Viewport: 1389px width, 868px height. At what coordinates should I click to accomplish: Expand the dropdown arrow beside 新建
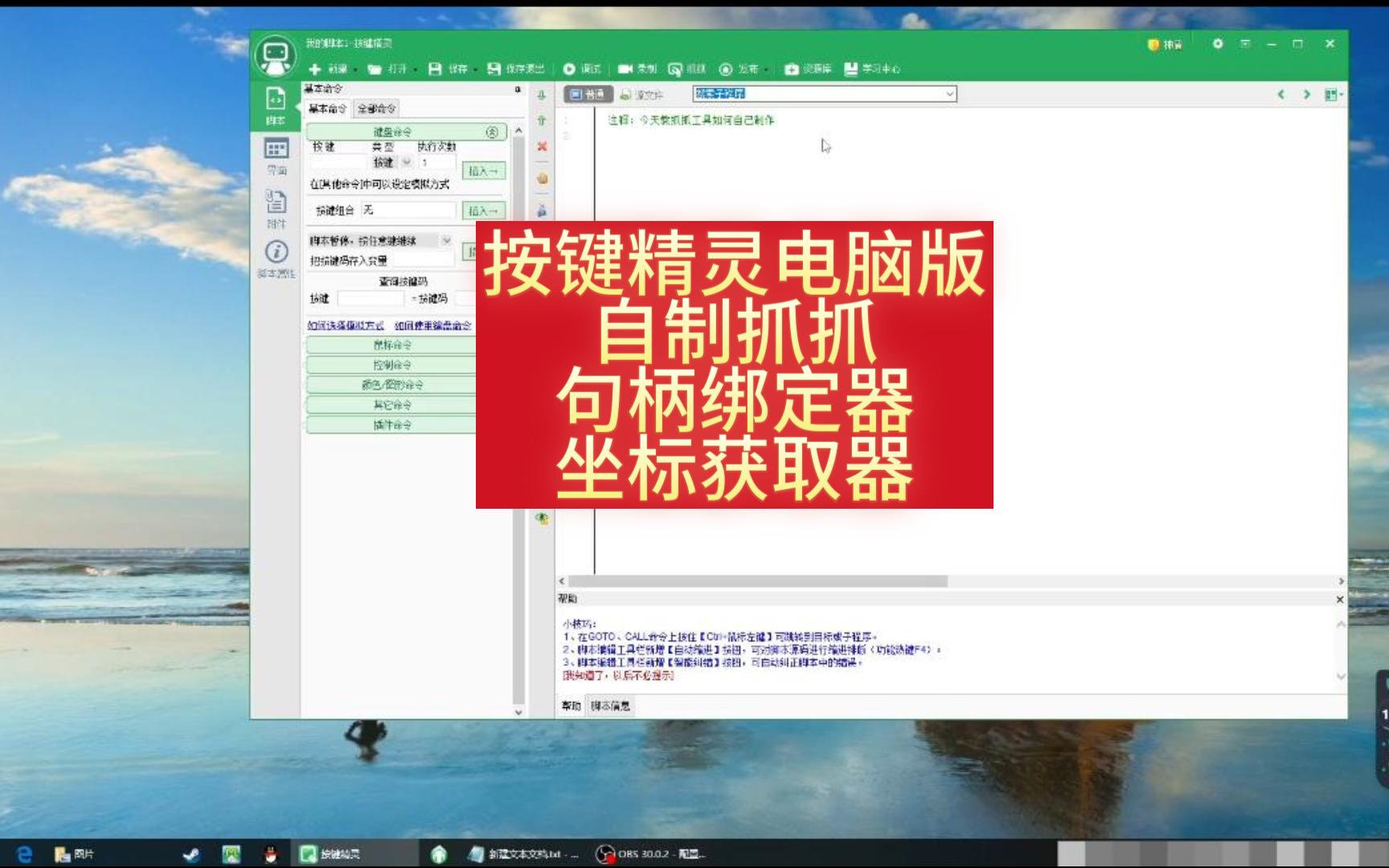[x=355, y=70]
